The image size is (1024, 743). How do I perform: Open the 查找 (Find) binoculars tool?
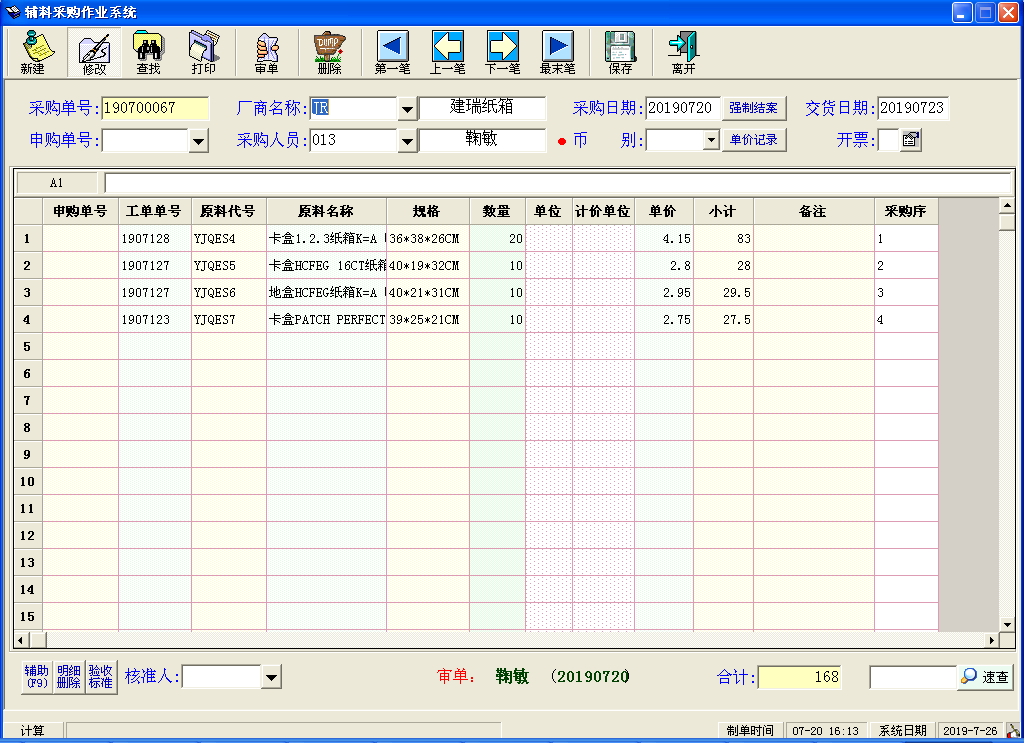[x=148, y=52]
